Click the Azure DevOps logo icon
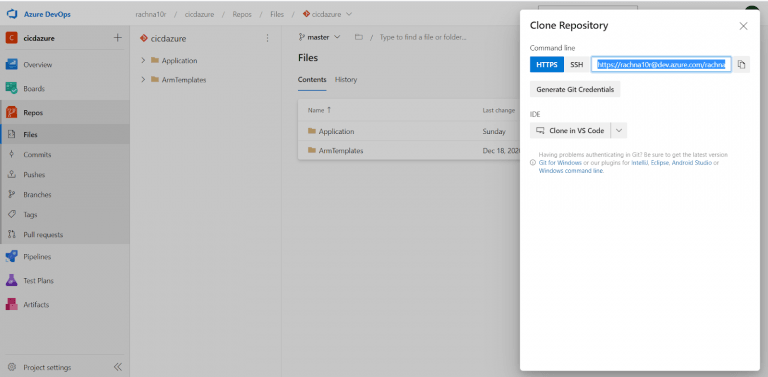This screenshot has height=377, width=768. [x=12, y=14]
